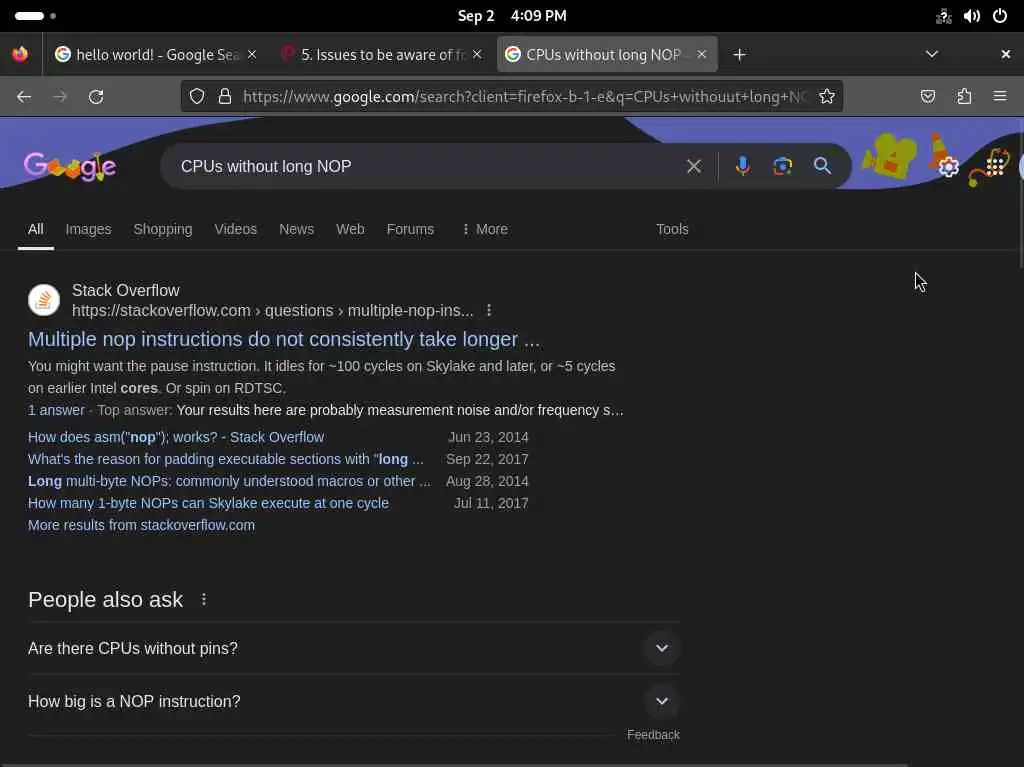1024x767 pixels.
Task: Start a voice search via the microphone icon
Action: point(743,166)
